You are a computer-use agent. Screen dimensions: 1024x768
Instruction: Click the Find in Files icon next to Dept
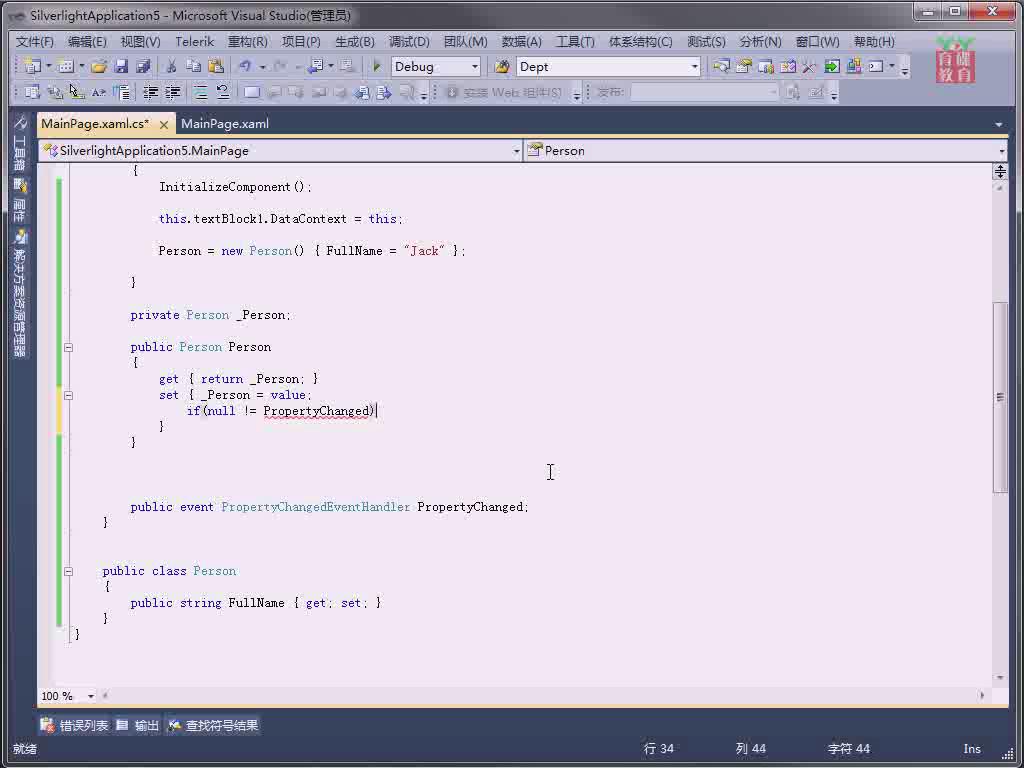(x=502, y=66)
